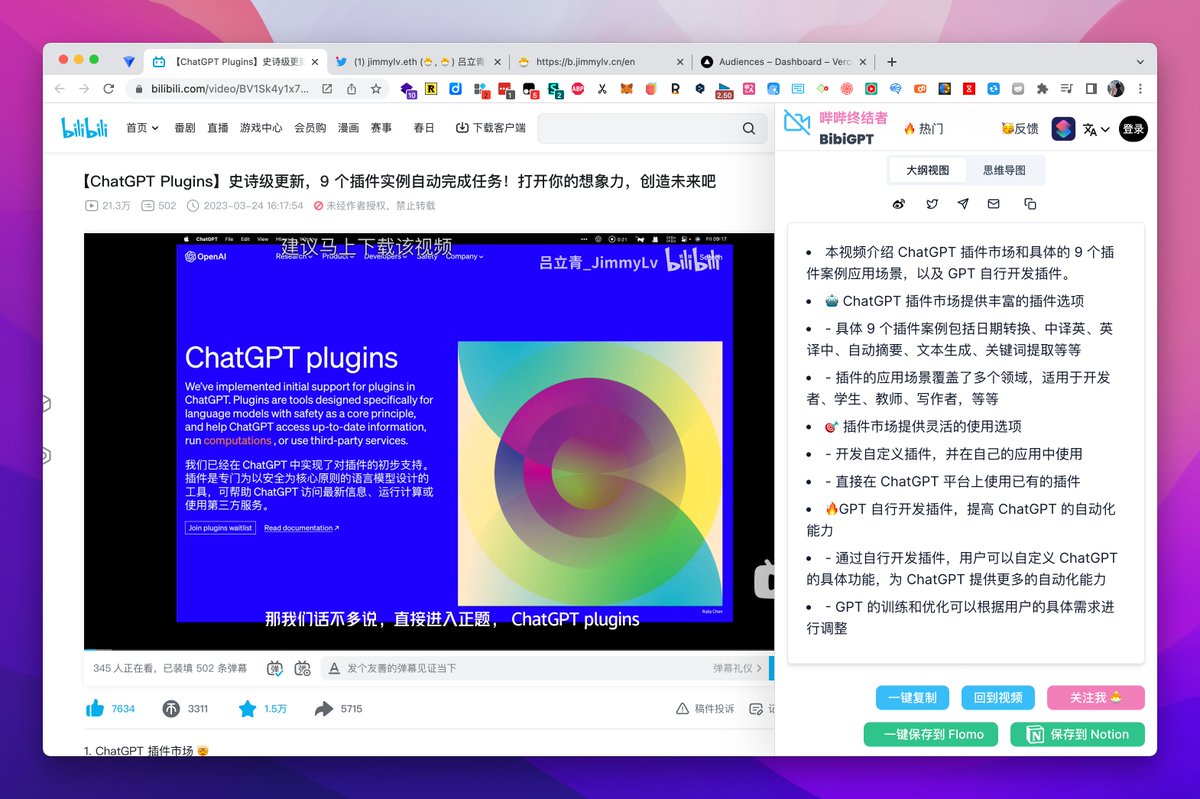
Task: Click 一键复制 button
Action: pos(912,698)
